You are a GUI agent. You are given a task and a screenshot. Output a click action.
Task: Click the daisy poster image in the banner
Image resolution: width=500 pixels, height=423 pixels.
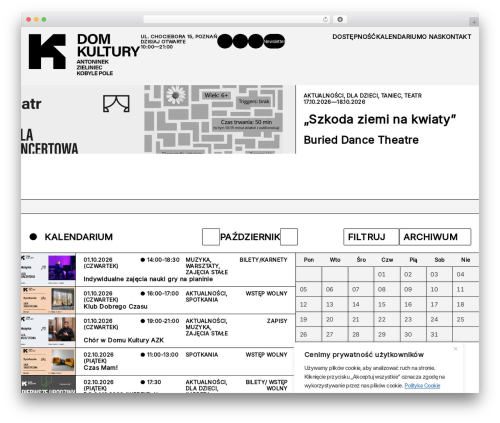214,119
